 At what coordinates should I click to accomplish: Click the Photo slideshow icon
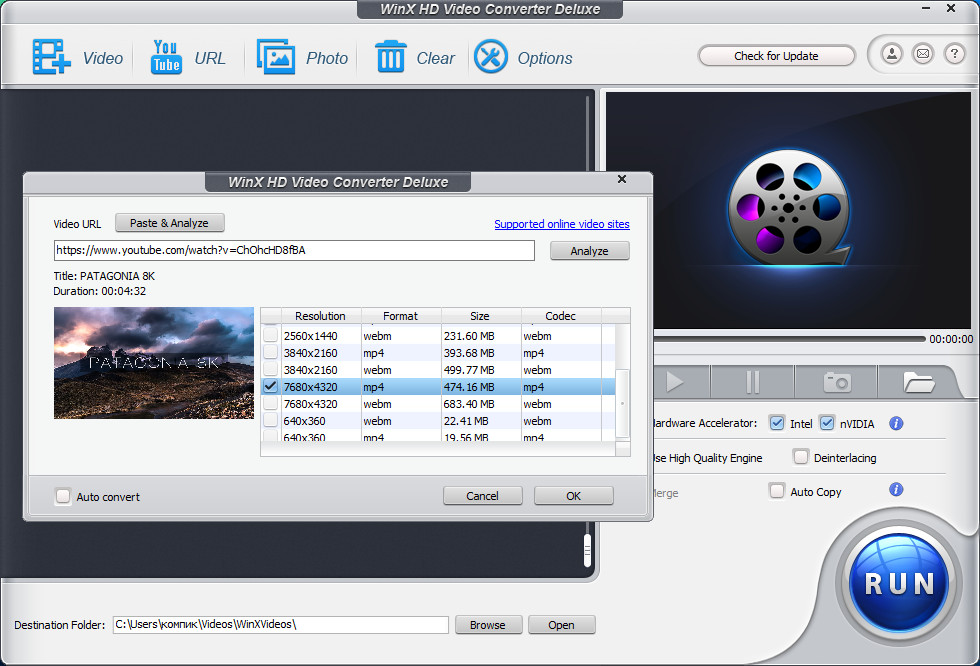pos(276,57)
